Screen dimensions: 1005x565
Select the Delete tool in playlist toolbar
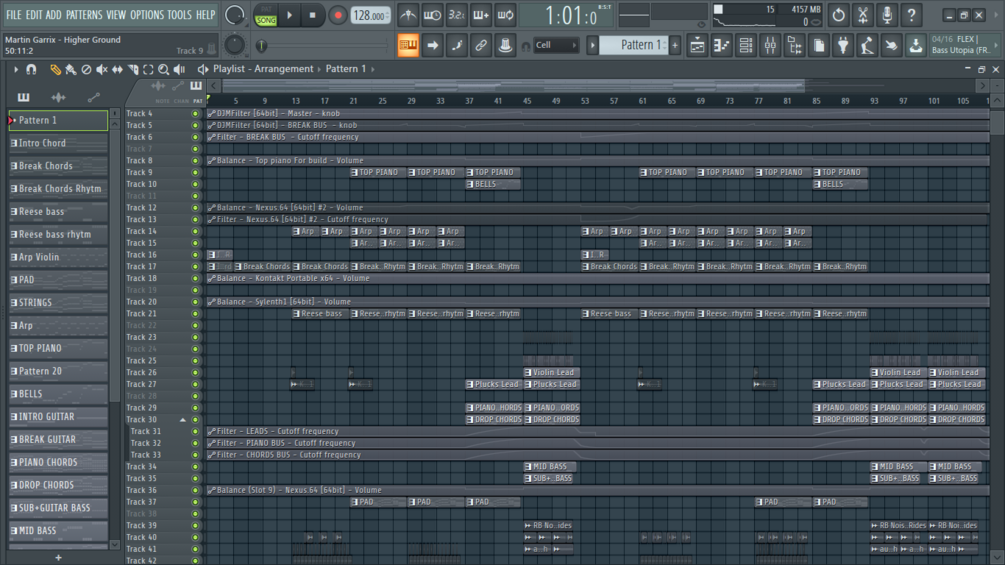87,69
